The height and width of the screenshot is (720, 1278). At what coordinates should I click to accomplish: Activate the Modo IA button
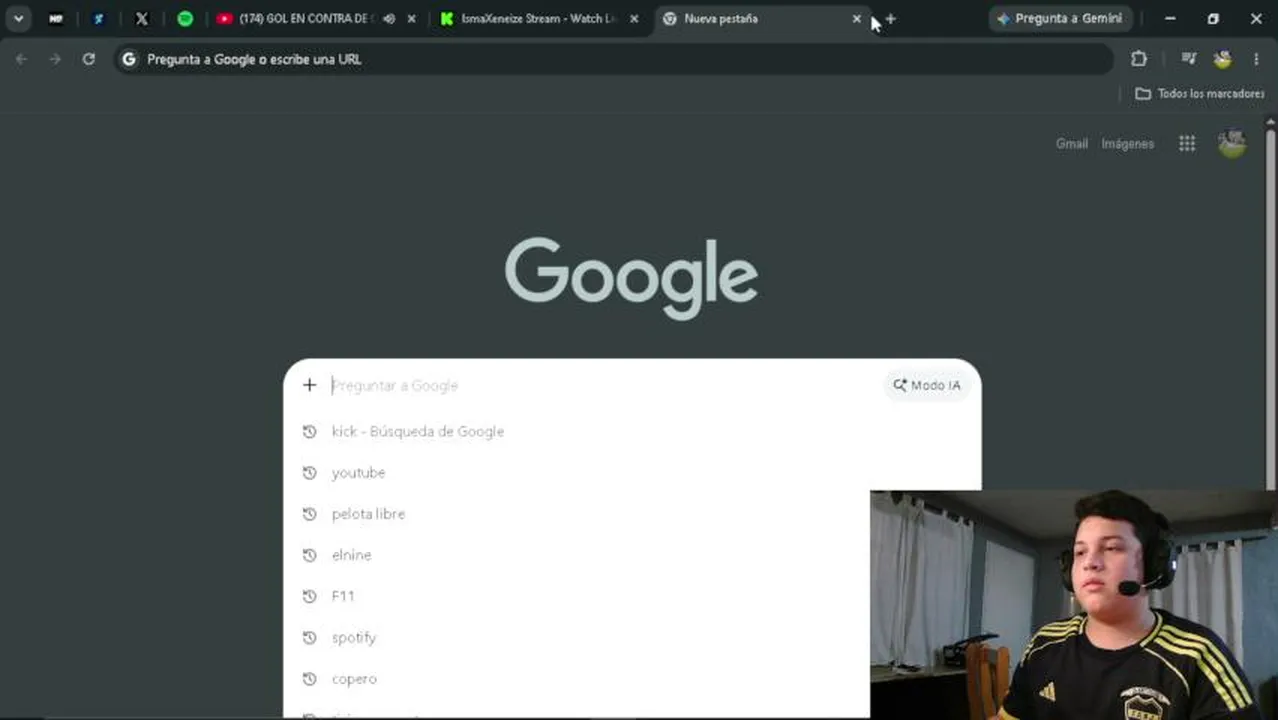click(927, 385)
